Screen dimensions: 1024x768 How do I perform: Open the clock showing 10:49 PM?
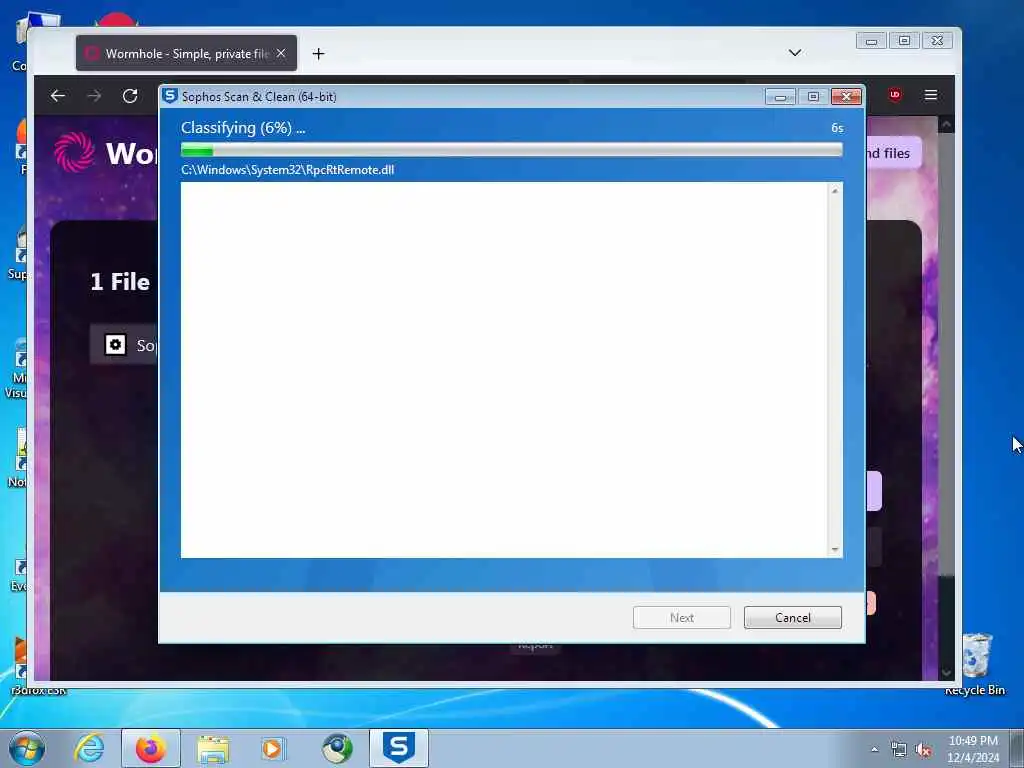973,749
